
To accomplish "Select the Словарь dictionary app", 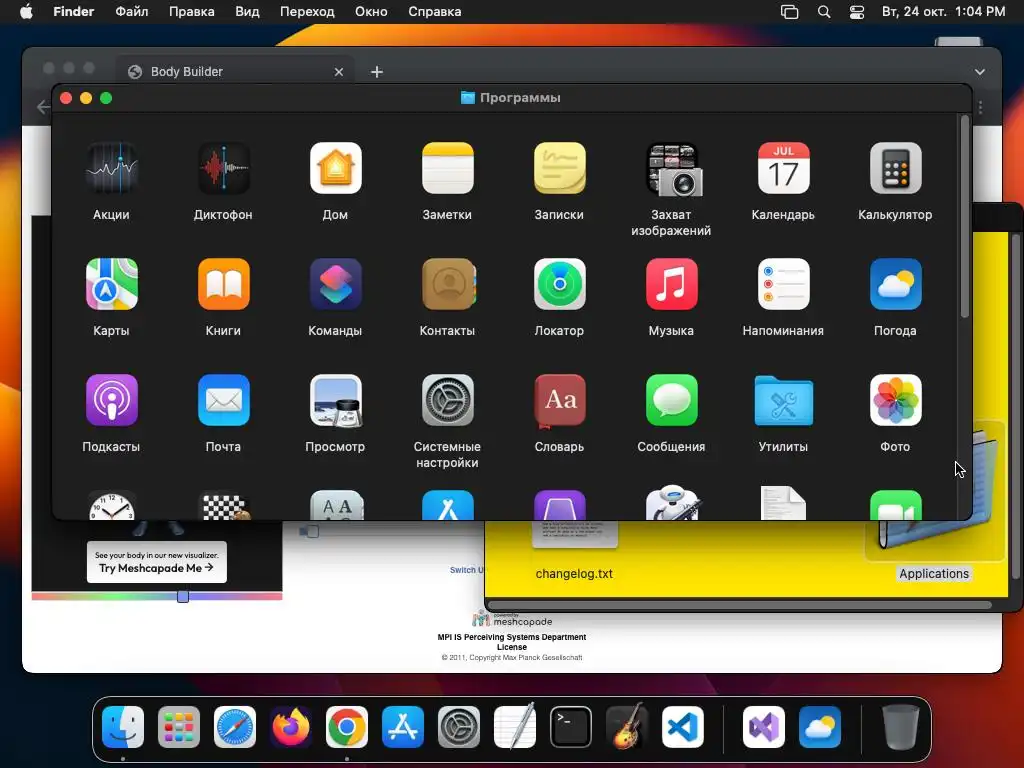I will point(560,400).
